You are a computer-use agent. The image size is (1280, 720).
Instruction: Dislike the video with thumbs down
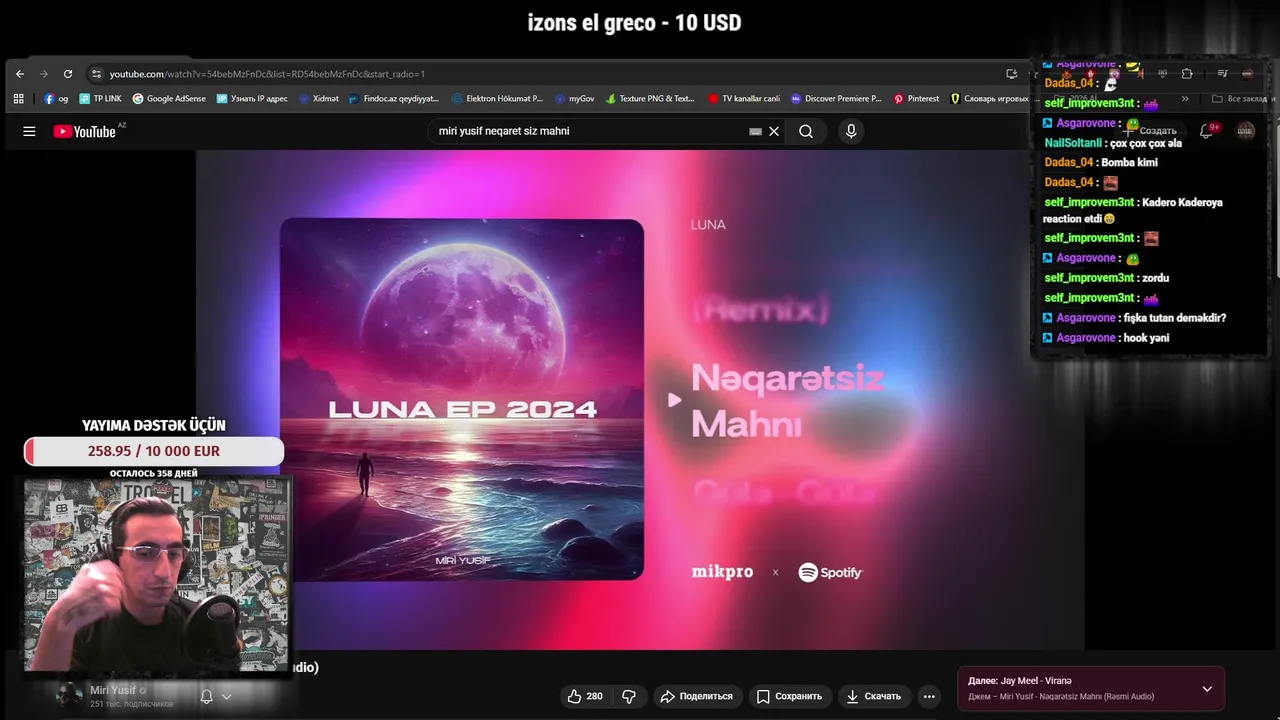click(x=629, y=696)
